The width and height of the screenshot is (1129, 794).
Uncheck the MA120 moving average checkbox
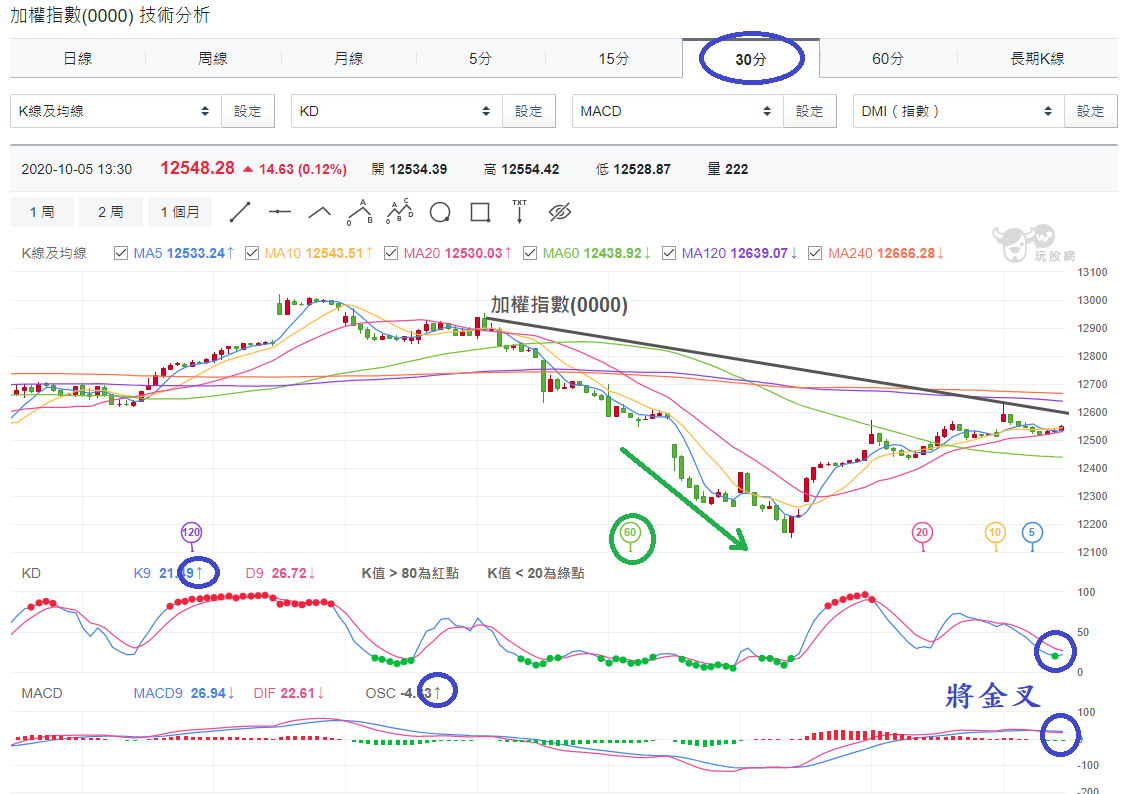point(669,253)
